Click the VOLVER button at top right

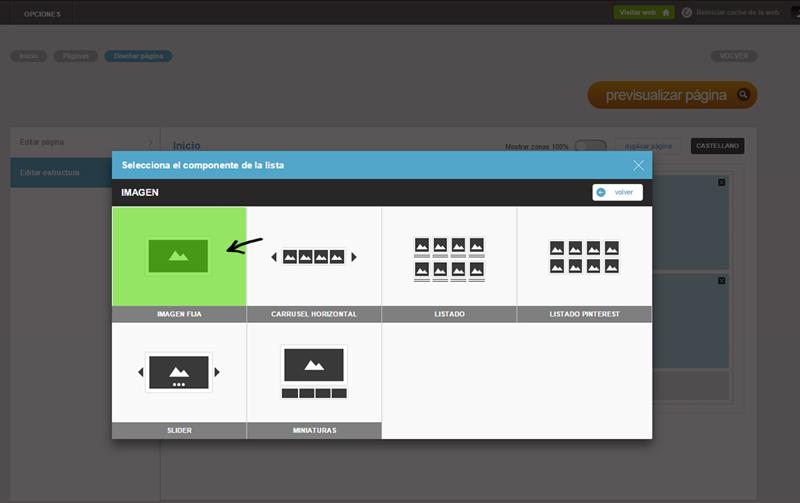(x=733, y=56)
